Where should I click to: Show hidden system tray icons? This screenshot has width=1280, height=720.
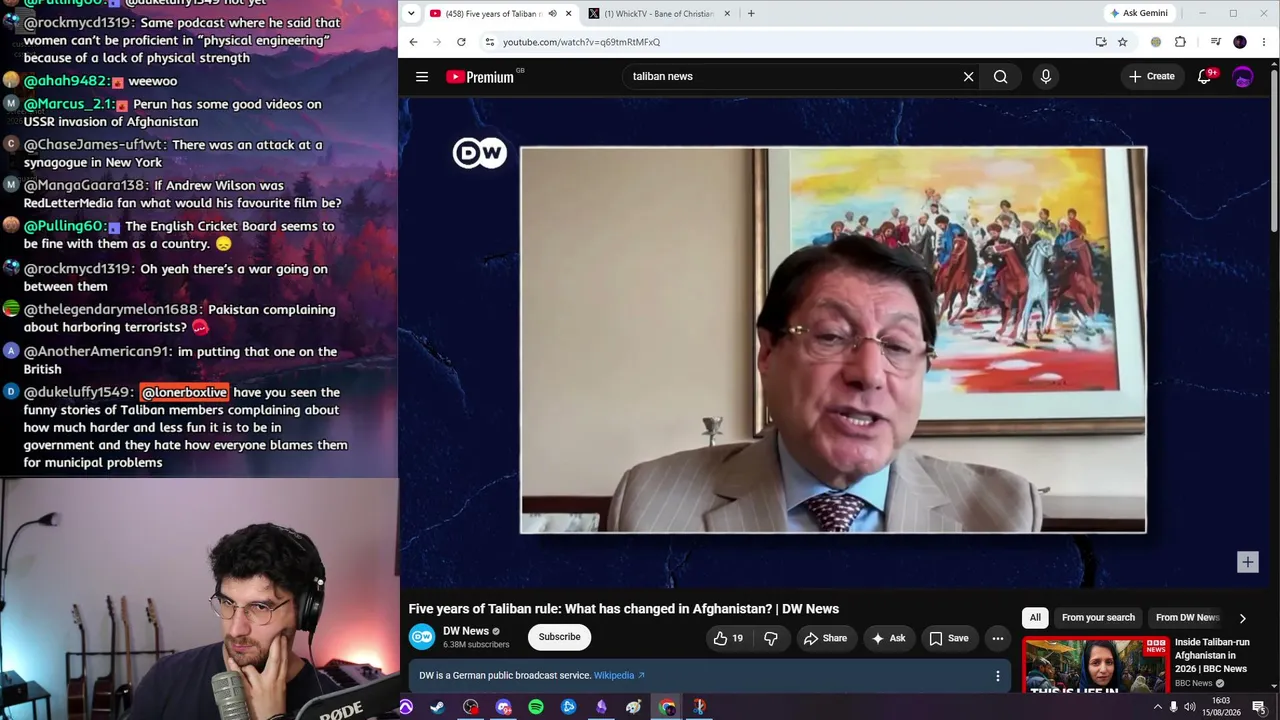1158,707
